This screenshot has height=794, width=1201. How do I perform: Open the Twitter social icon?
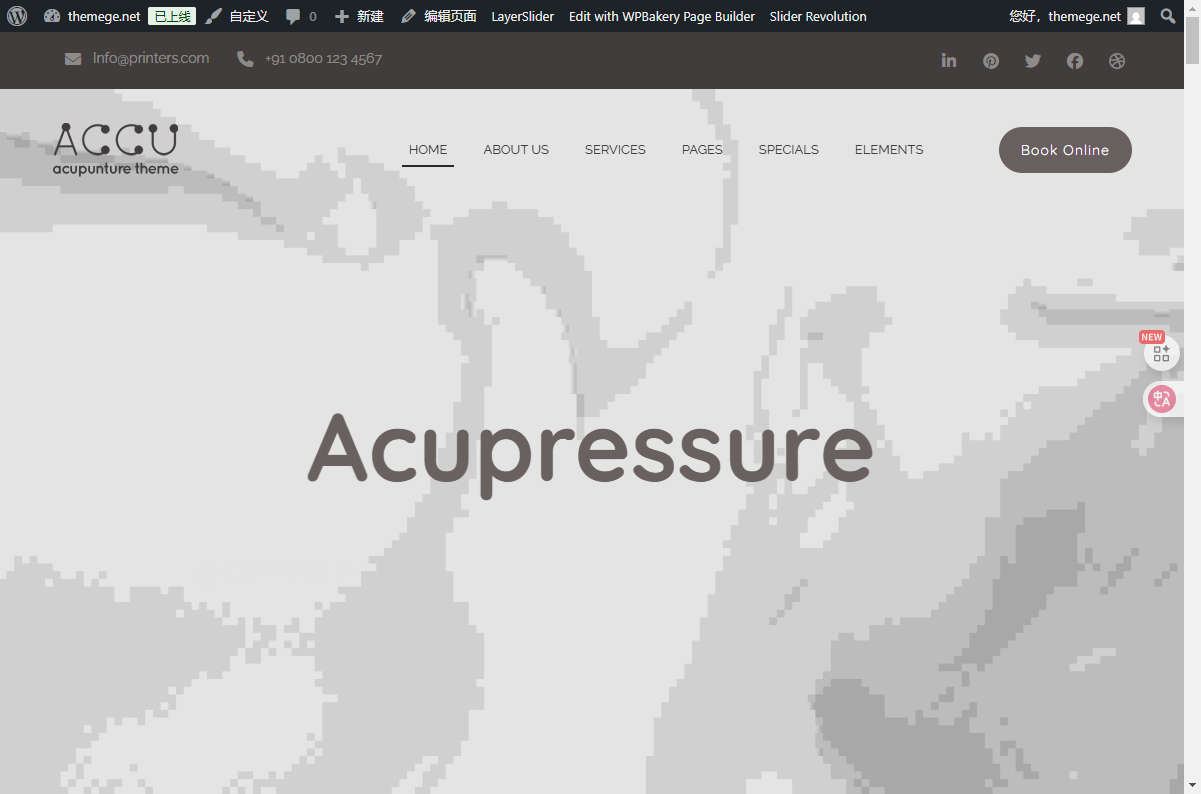click(1033, 60)
